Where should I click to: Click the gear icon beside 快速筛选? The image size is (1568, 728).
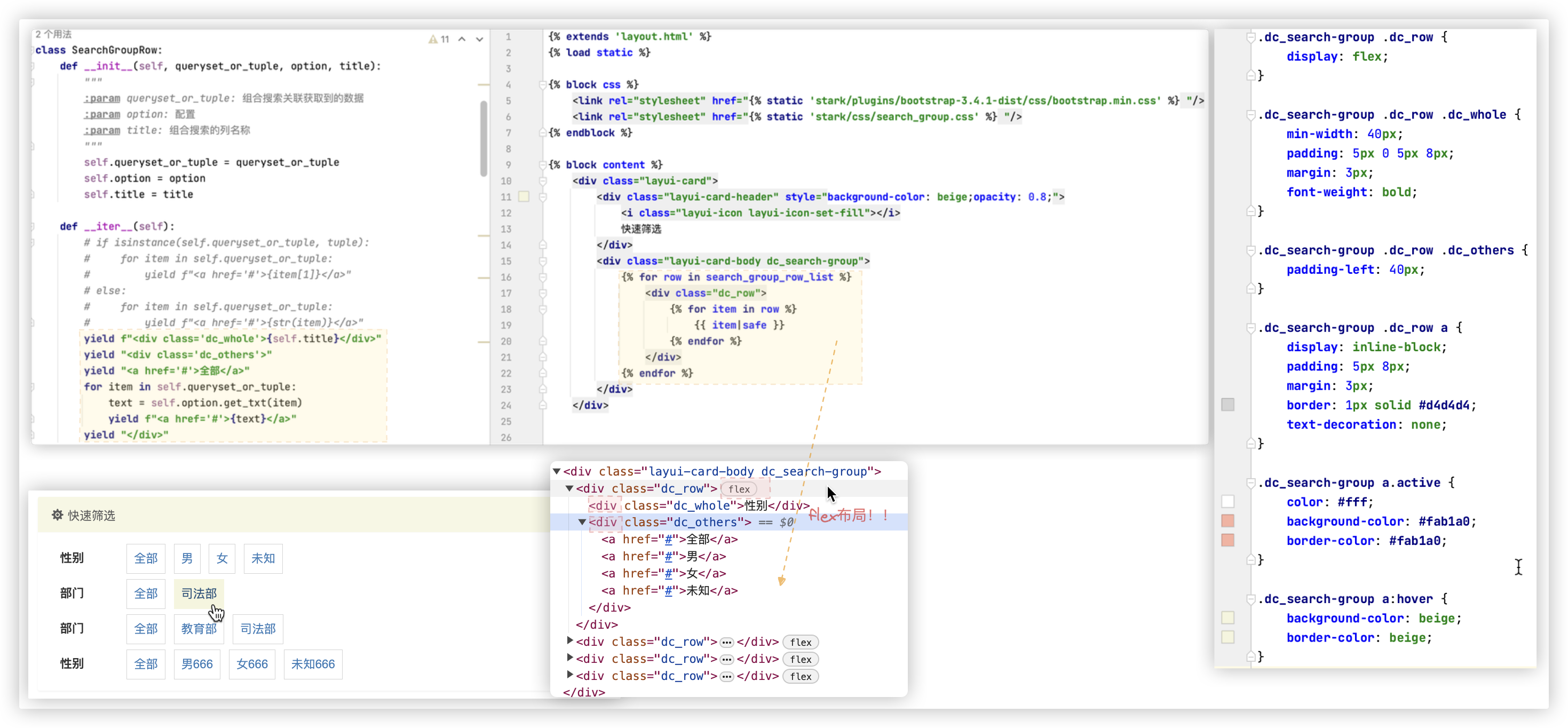click(57, 515)
